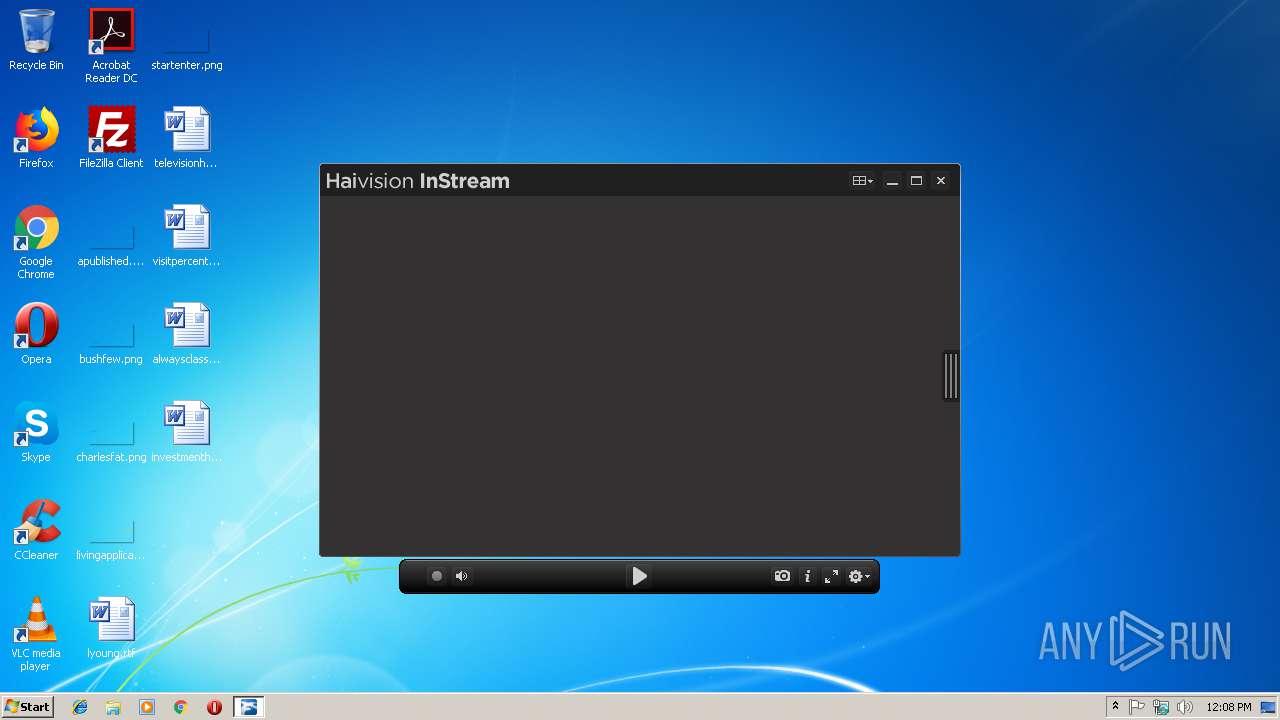Select the charlesfat.png file icon
Screen dimensions: 1280x720
(x=111, y=432)
